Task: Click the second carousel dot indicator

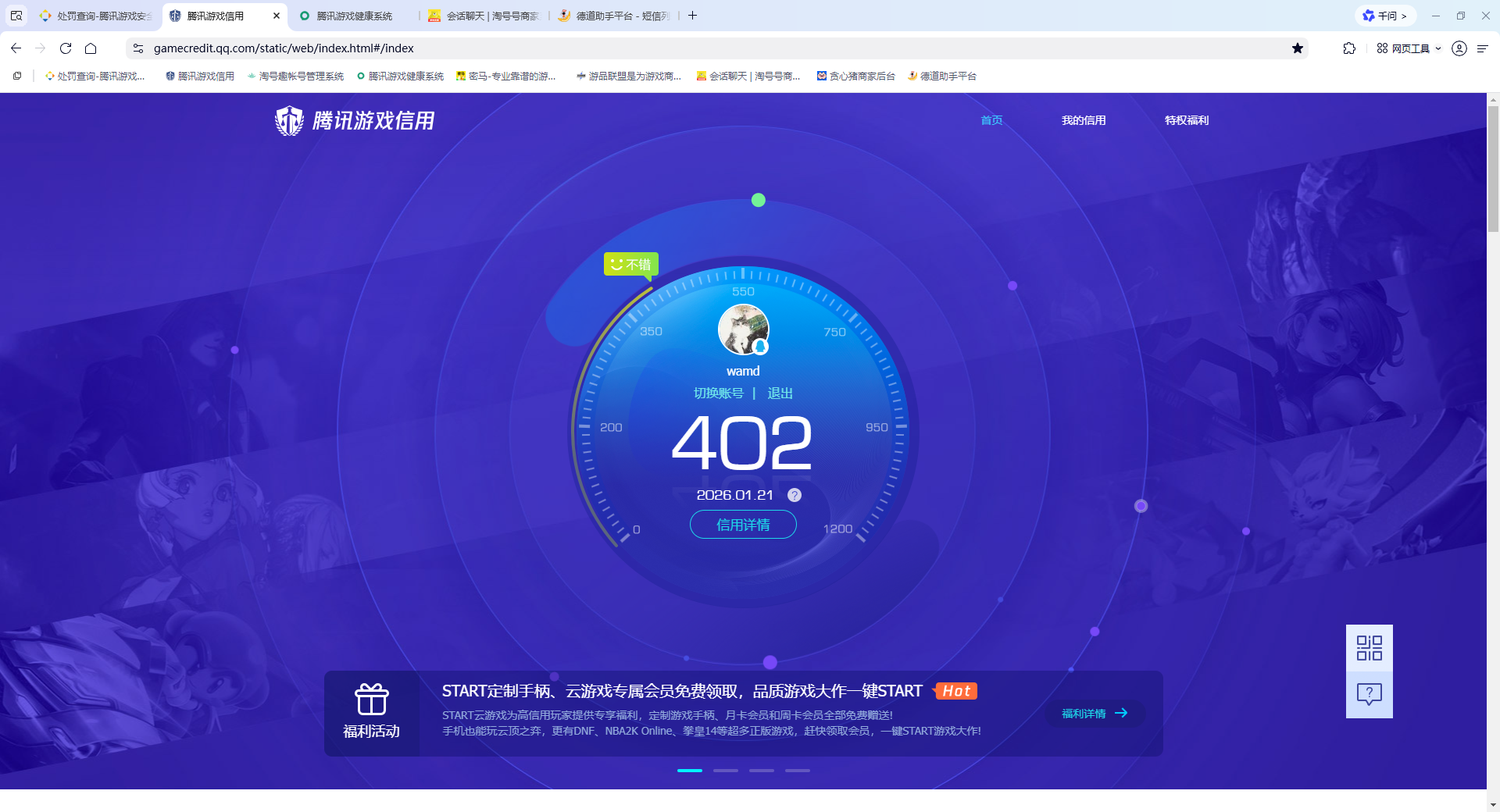Action: click(725, 771)
